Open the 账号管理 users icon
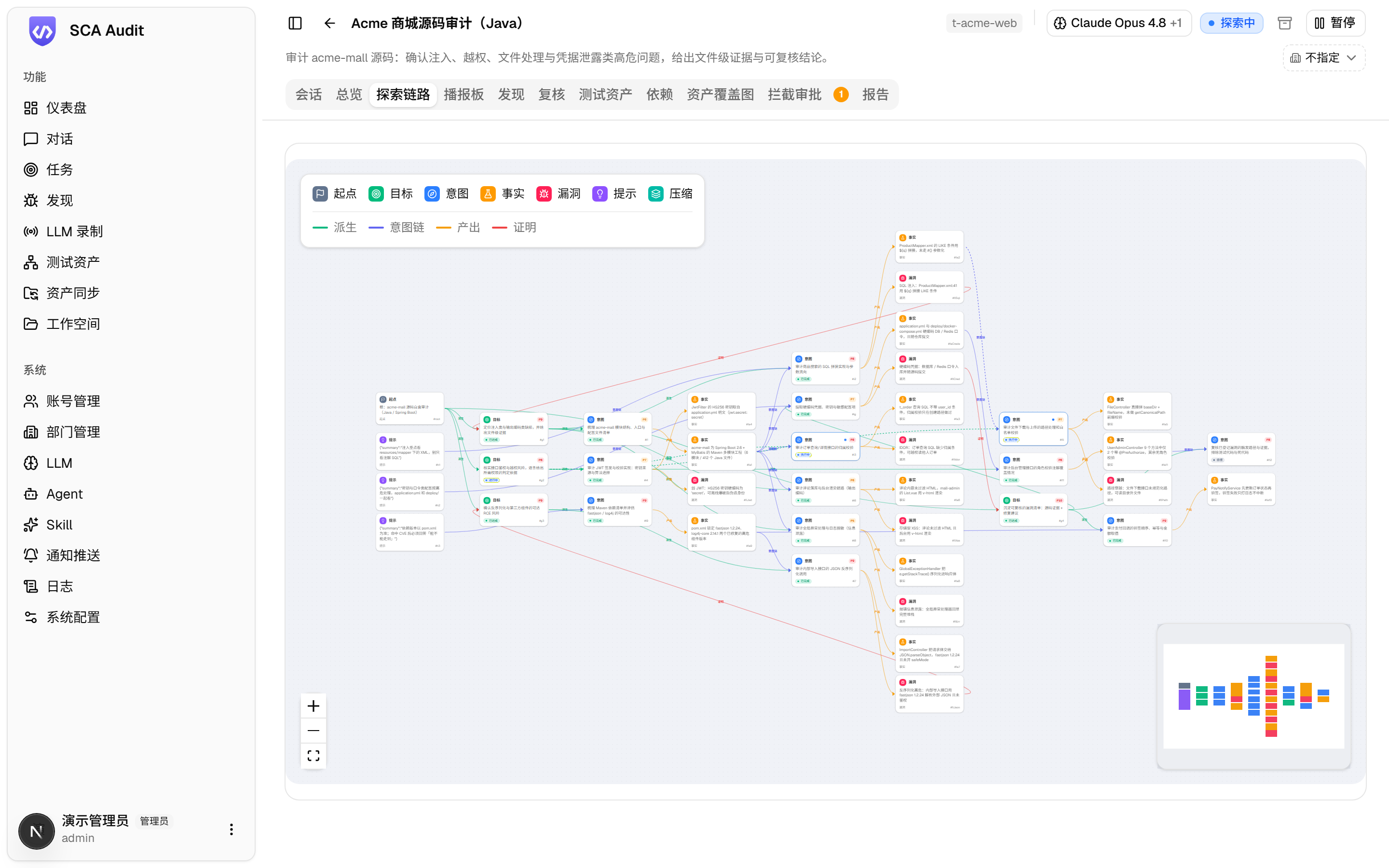 (30, 401)
